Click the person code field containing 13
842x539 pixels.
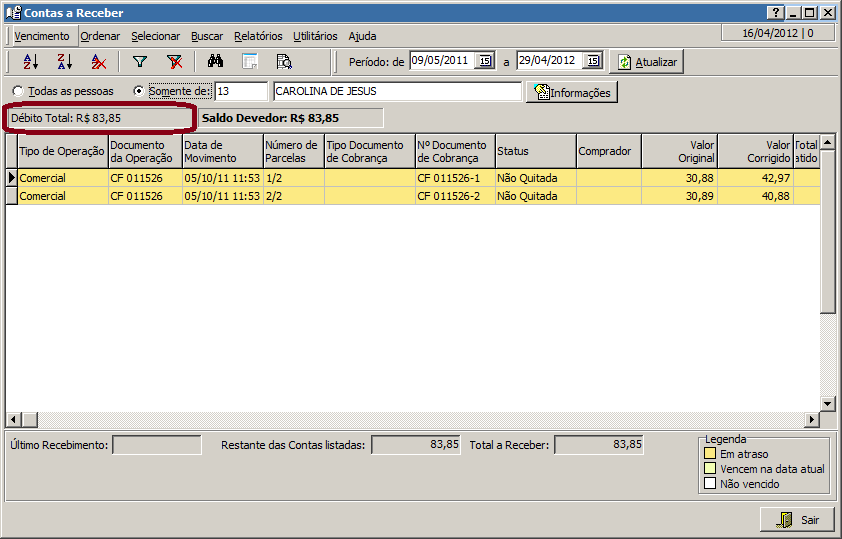tap(241, 92)
